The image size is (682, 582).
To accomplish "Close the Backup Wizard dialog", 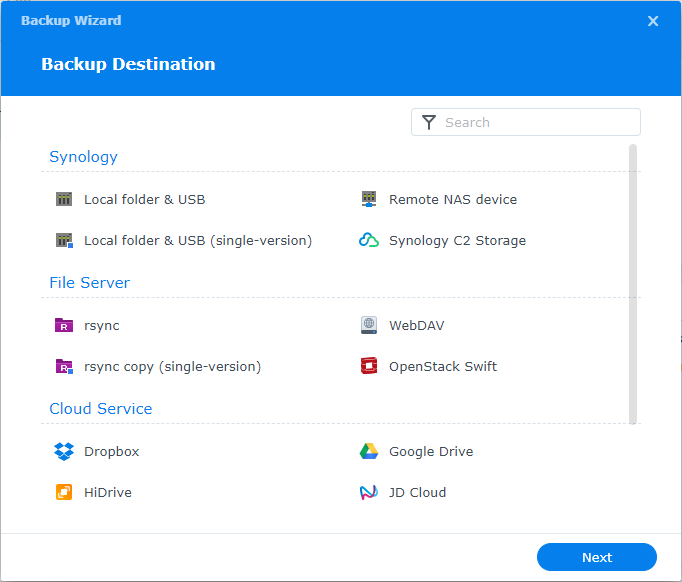I will 653,21.
